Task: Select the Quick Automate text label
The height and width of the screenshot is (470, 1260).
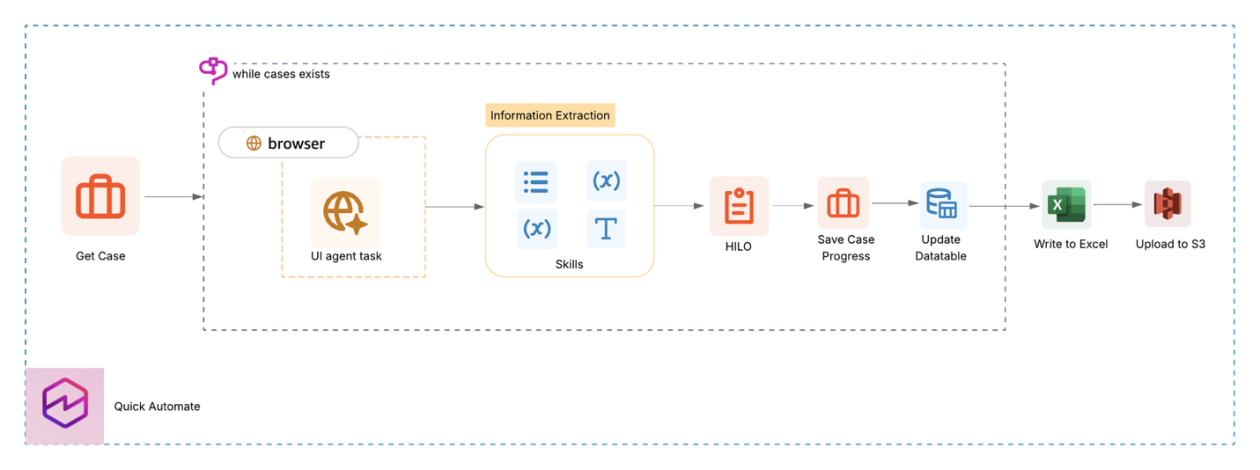Action: pos(157,406)
